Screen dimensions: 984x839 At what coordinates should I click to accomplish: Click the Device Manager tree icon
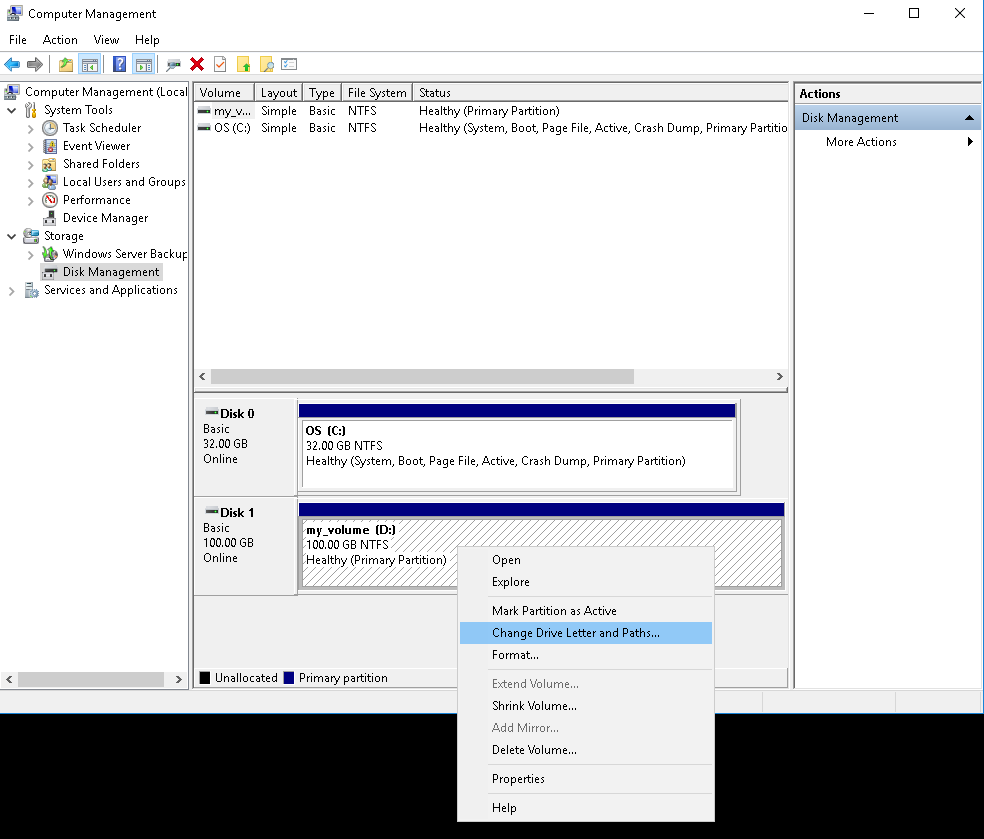click(50, 218)
